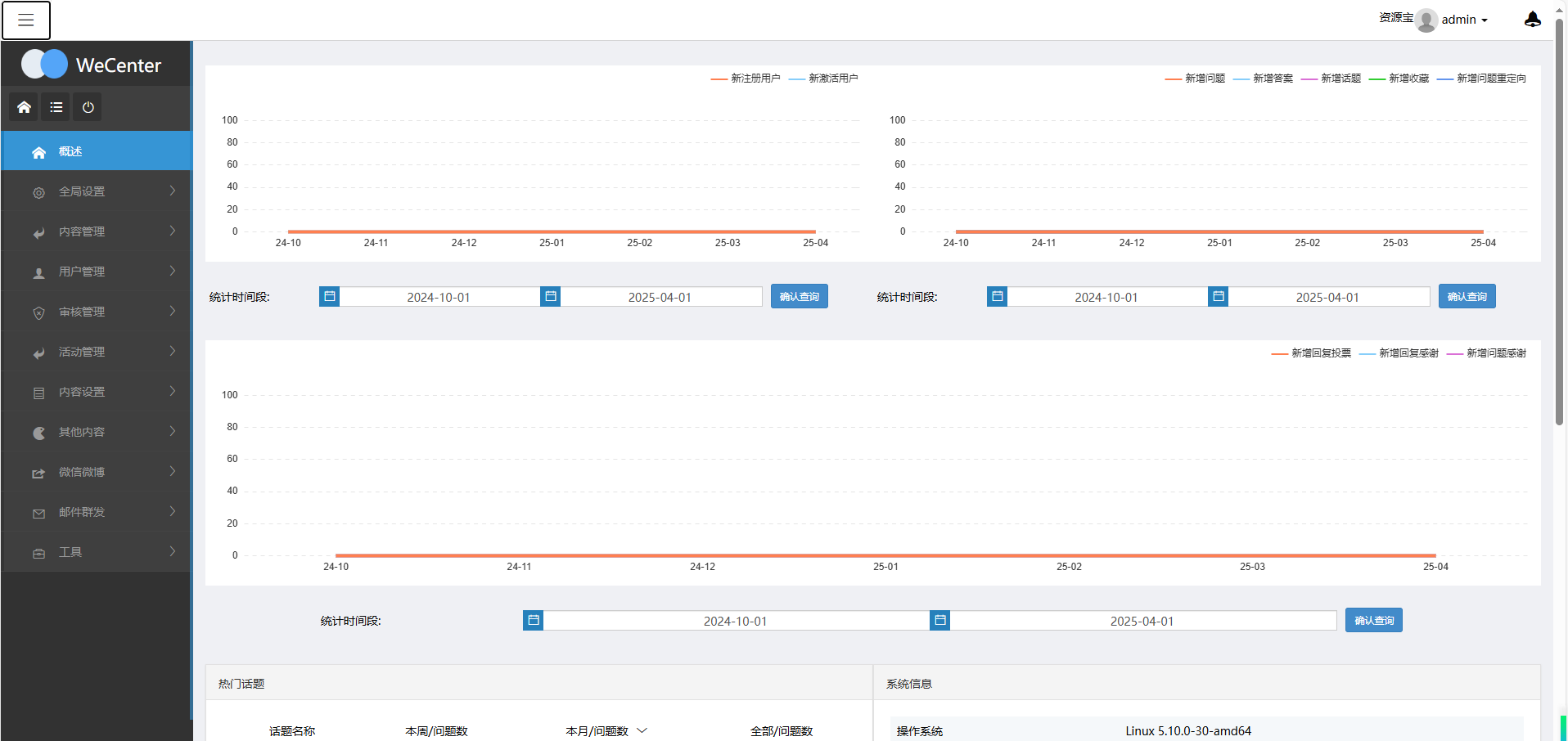Select the 概述 menu item
This screenshot has width=1568, height=741.
coord(97,151)
